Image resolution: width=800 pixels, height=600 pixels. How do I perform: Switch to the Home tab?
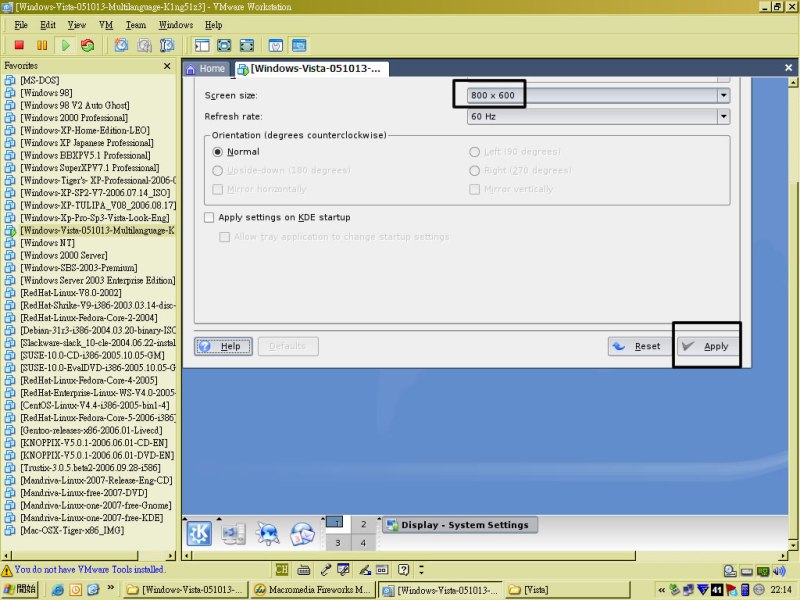[x=206, y=68]
